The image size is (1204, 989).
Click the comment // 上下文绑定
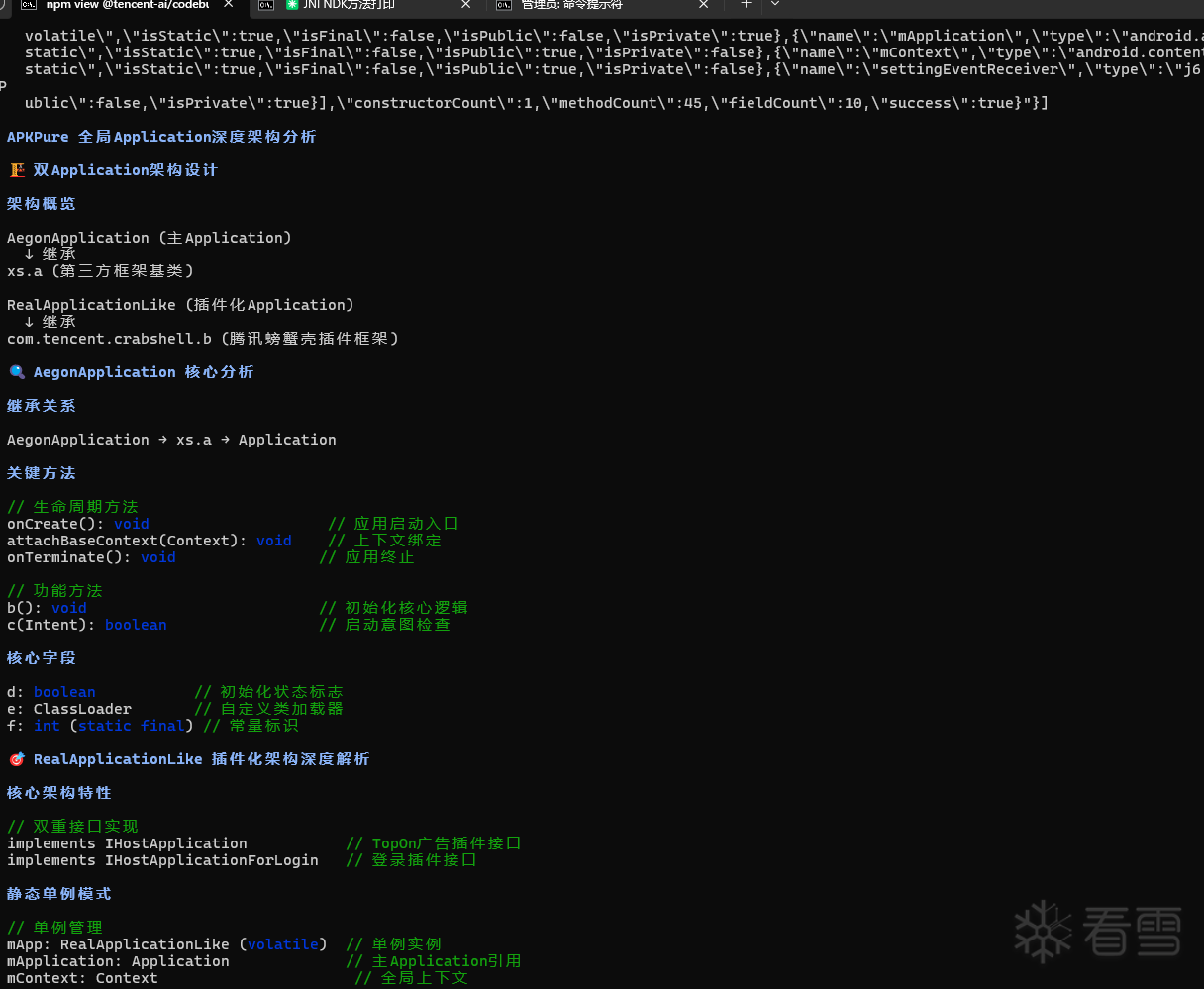[x=384, y=541]
